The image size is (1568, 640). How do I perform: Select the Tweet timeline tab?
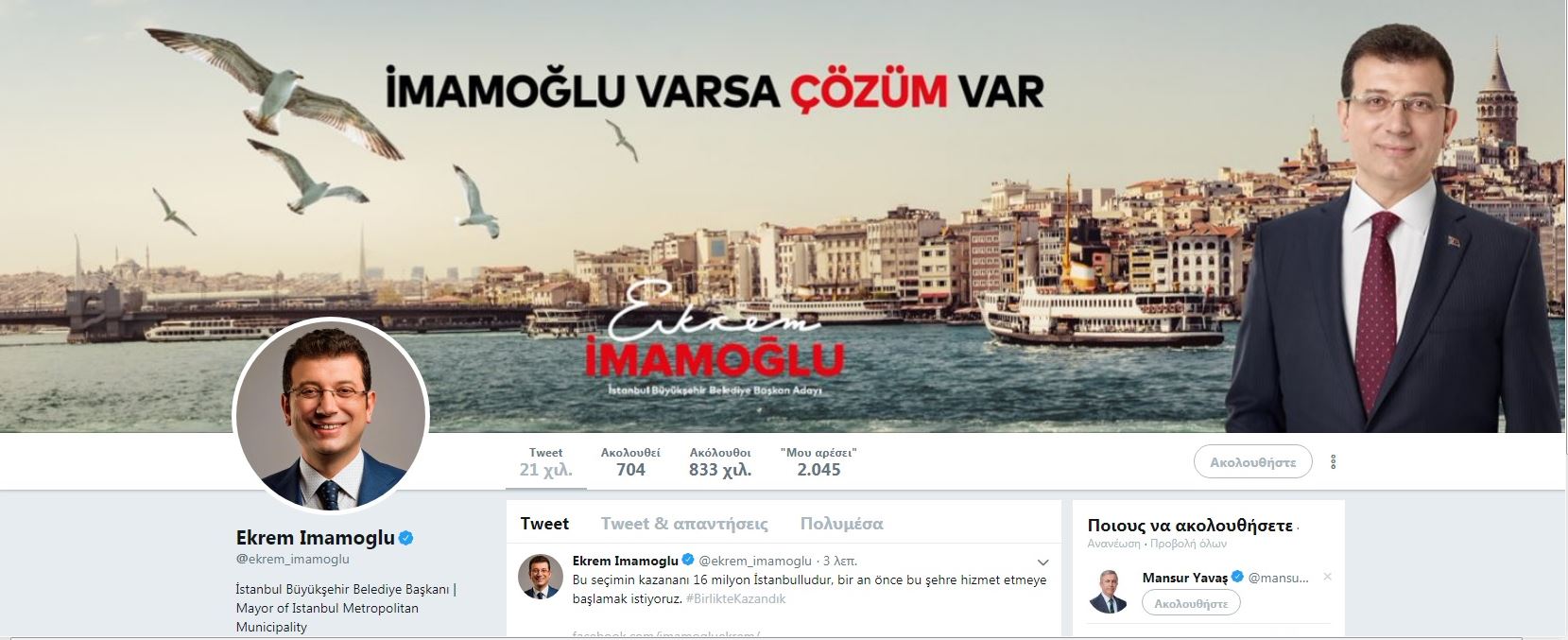click(544, 524)
